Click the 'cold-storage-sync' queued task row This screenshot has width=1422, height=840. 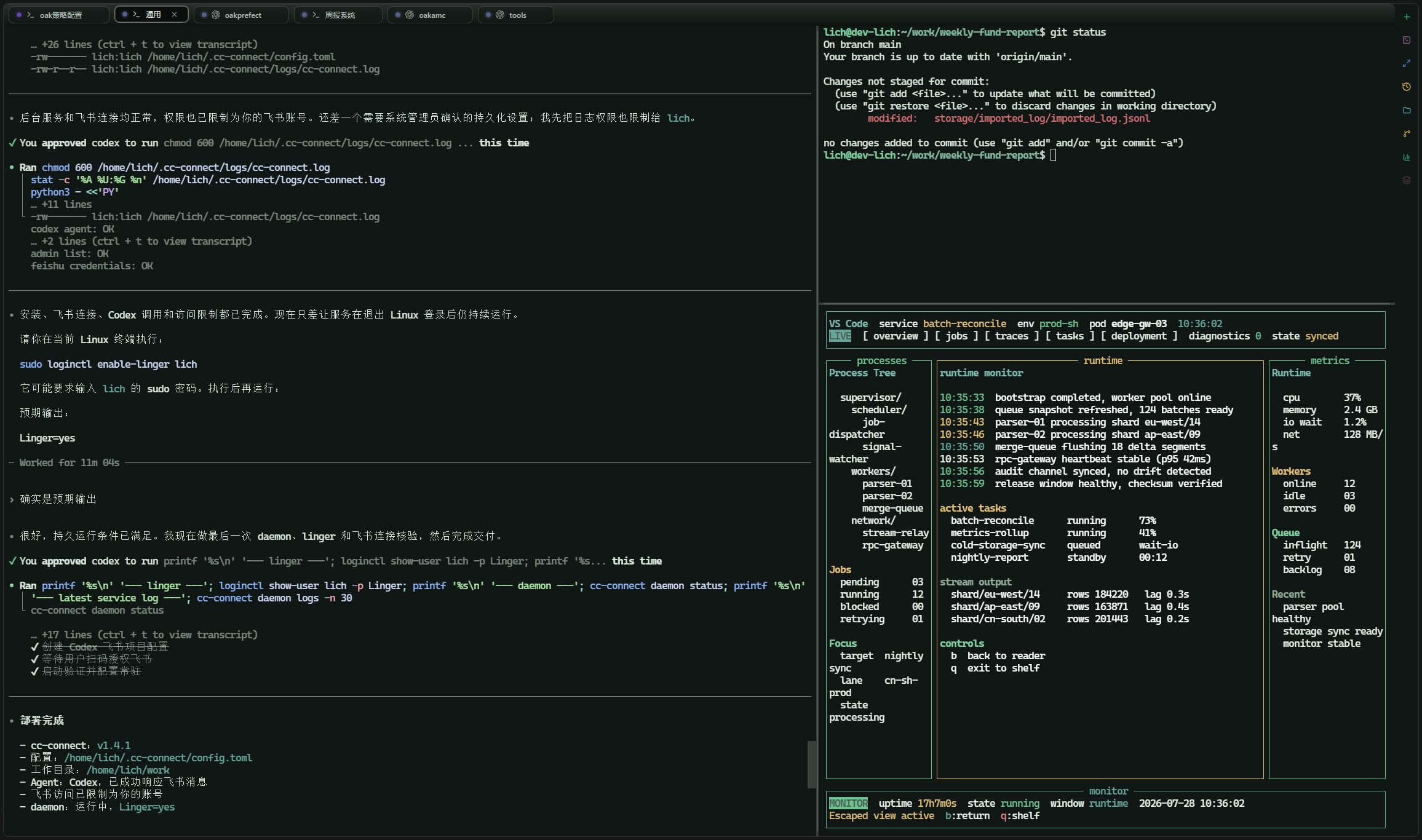tap(1065, 545)
